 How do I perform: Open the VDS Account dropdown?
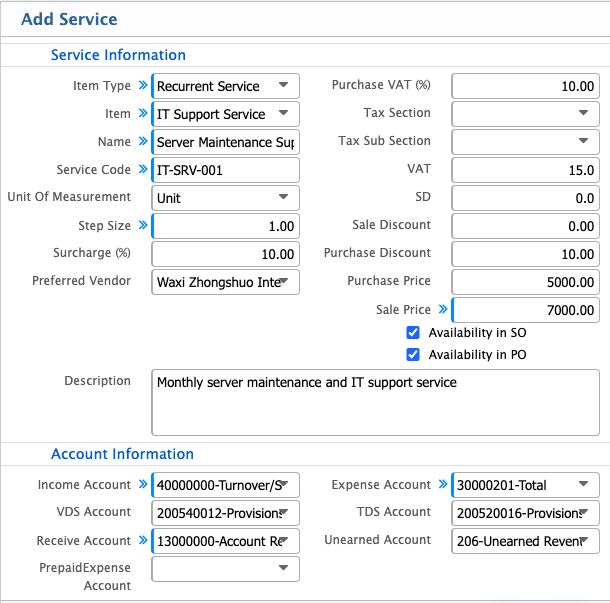(226, 513)
